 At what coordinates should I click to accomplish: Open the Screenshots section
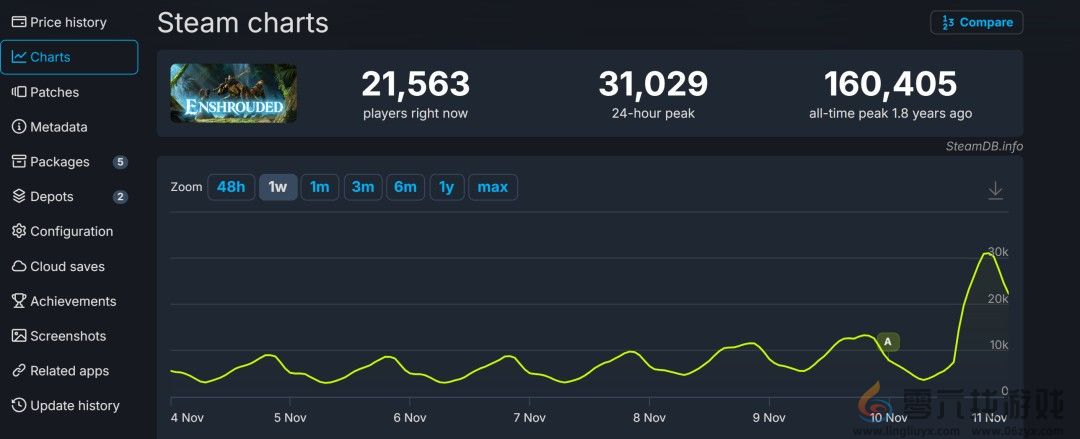coord(68,336)
